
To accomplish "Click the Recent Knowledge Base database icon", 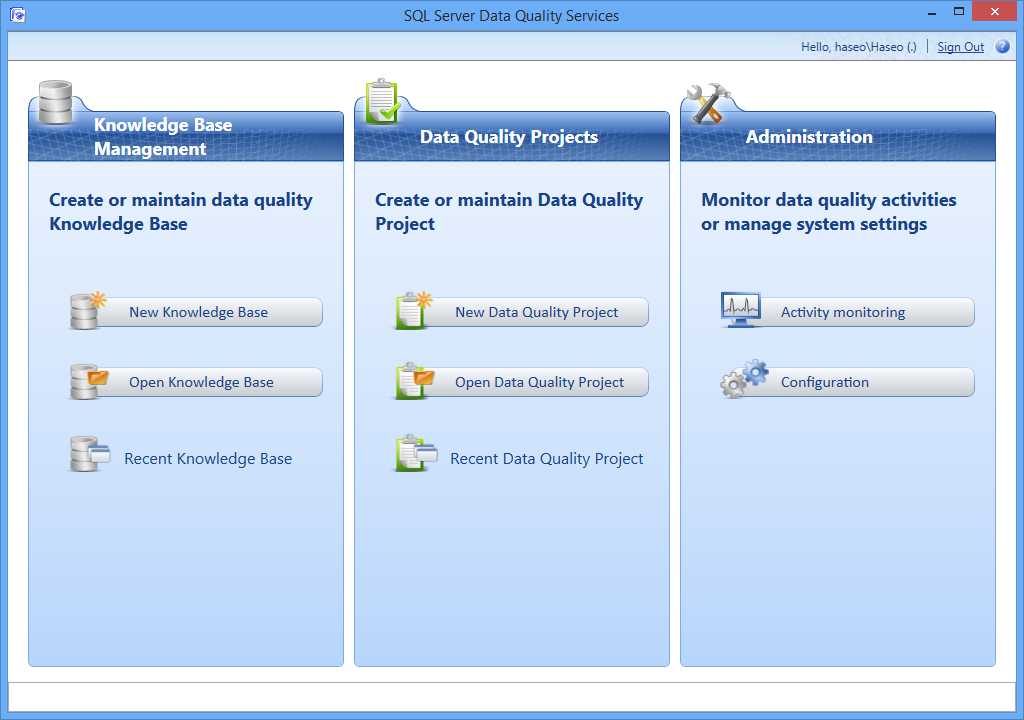I will [x=89, y=453].
